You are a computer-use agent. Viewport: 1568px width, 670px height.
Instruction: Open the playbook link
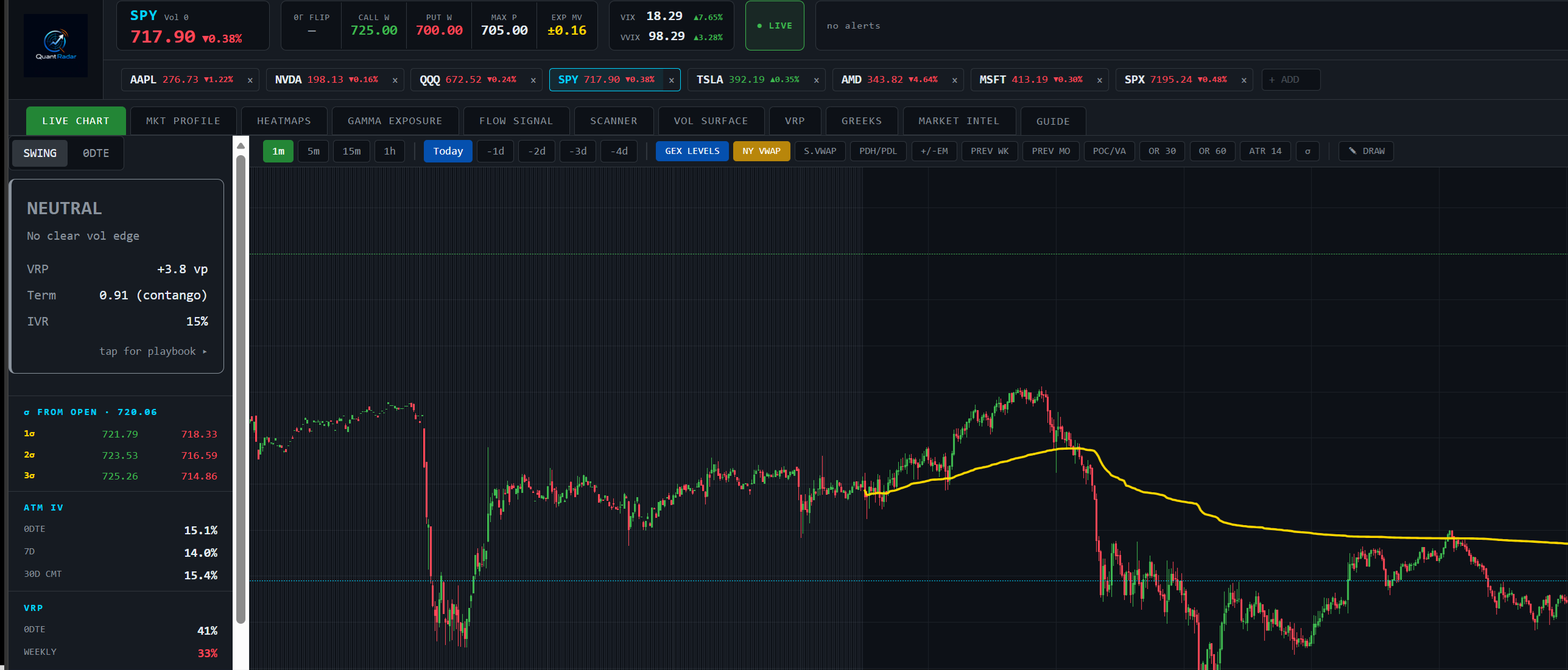pyautogui.click(x=153, y=351)
